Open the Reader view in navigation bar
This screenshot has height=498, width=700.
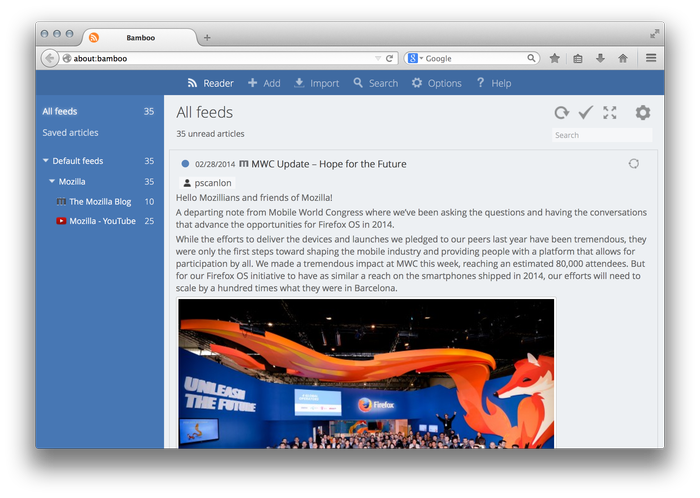pos(210,83)
